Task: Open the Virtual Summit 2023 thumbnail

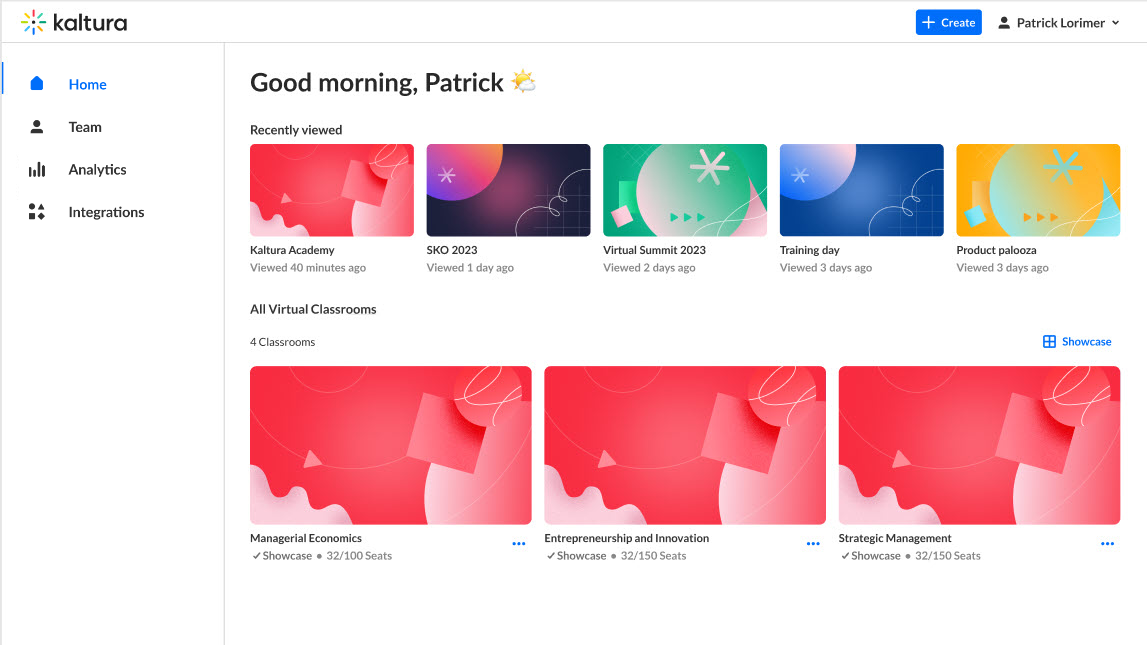Action: pos(685,190)
